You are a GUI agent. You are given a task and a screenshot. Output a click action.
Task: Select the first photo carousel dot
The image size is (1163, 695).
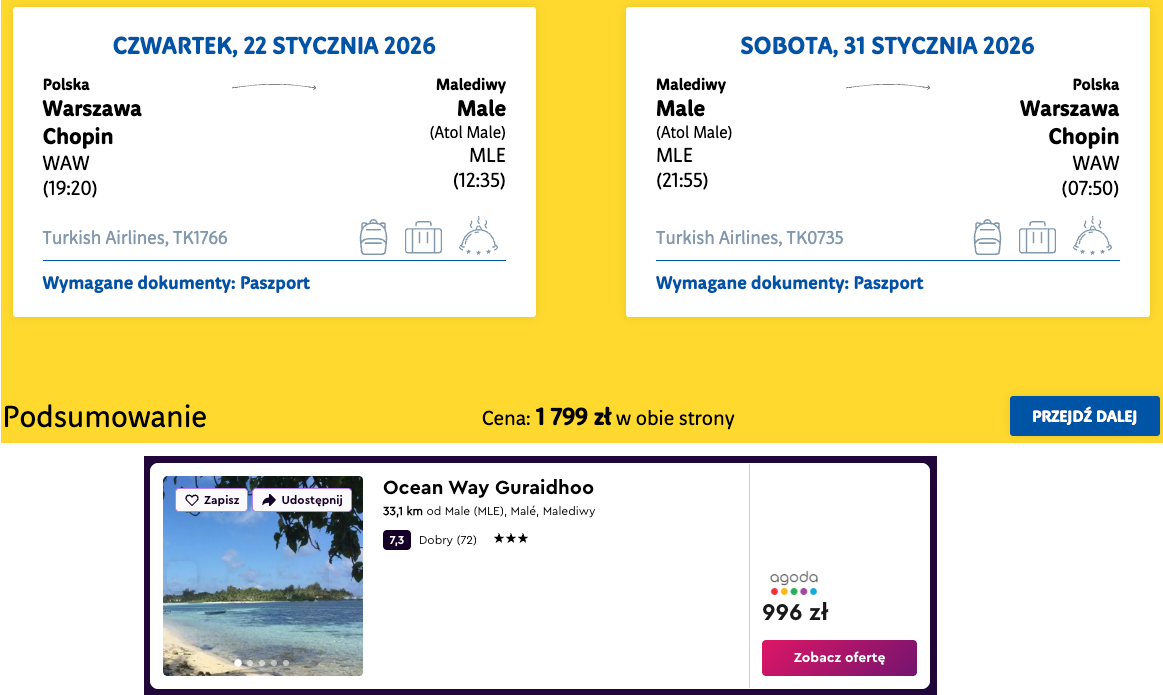click(x=238, y=663)
